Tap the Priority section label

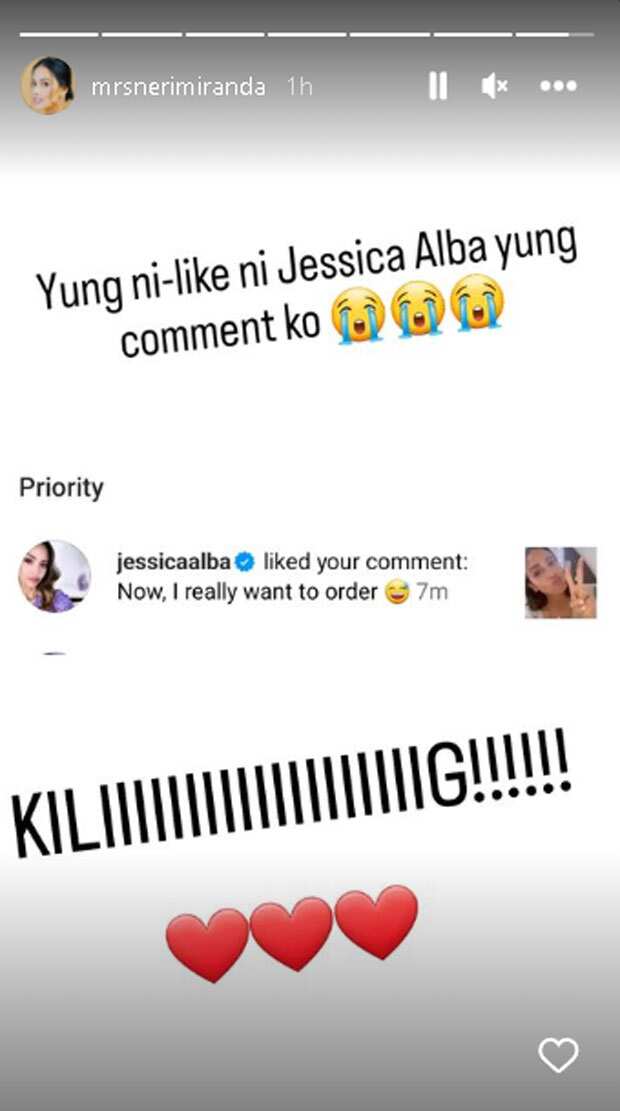tap(62, 487)
